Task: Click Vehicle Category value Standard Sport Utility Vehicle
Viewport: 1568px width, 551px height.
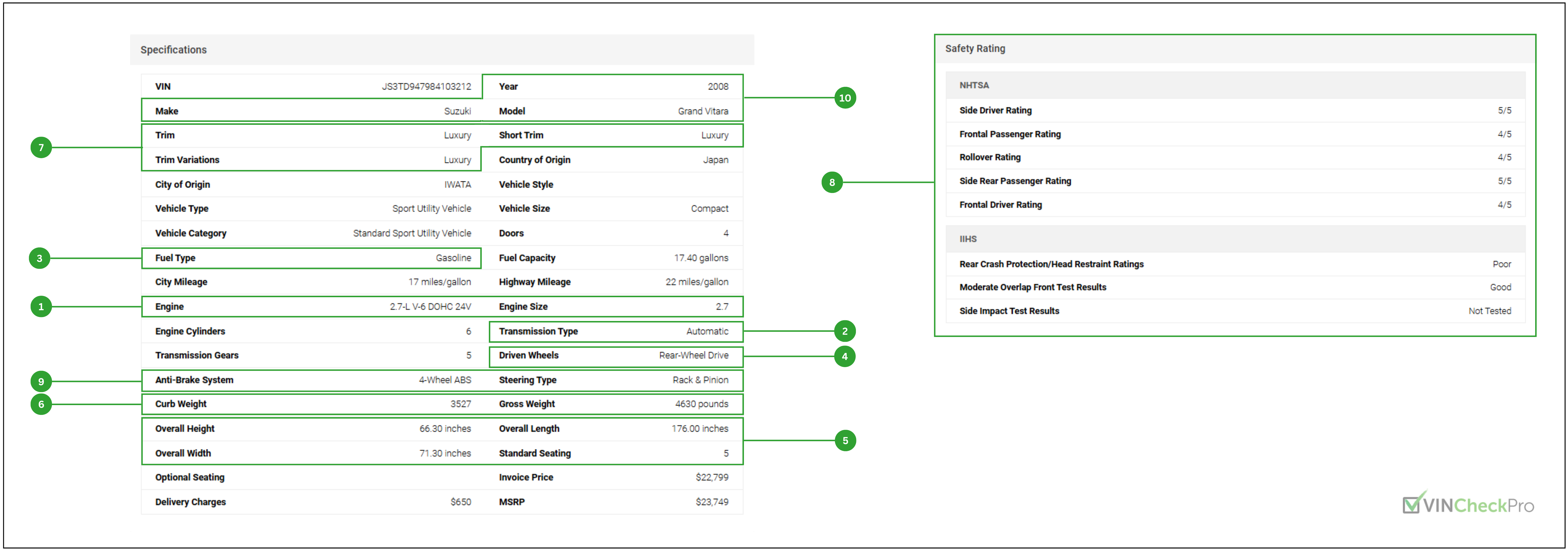Action: [x=412, y=233]
